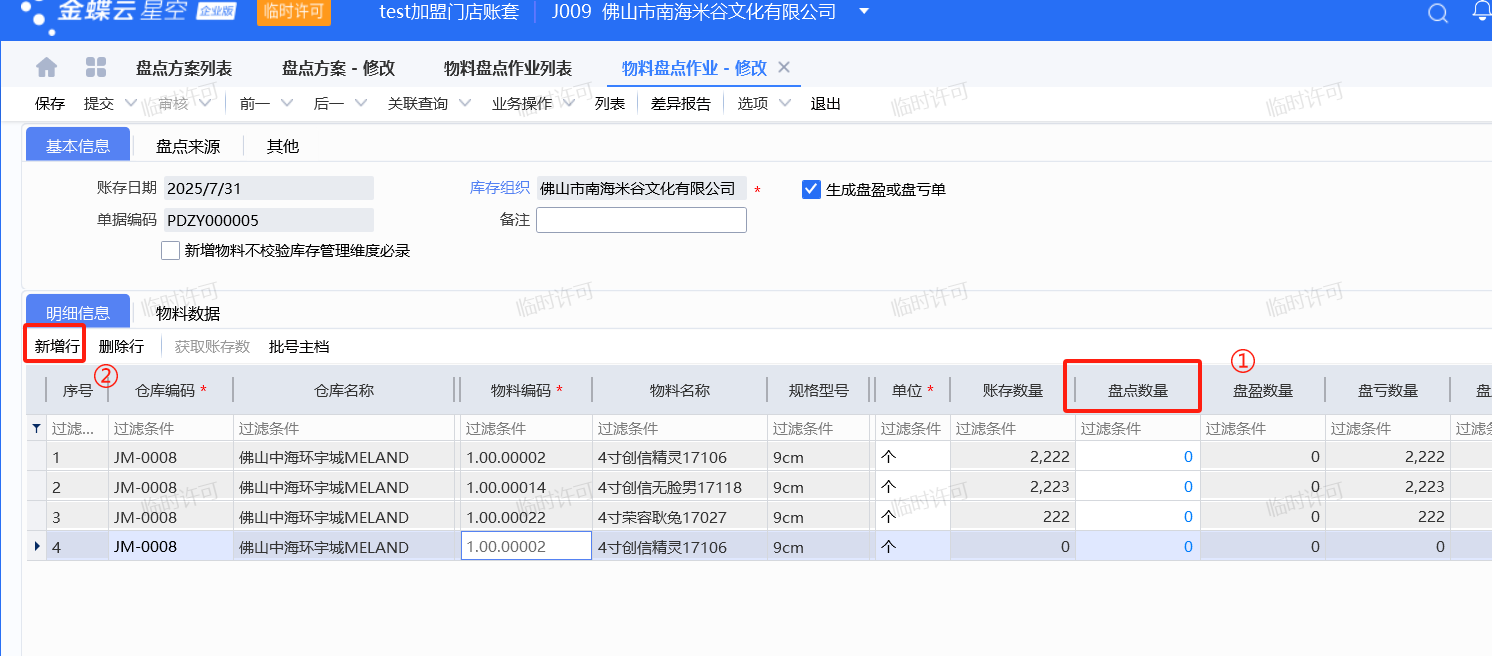Close the 物料盘点作业 - 修改 tab

click(784, 67)
